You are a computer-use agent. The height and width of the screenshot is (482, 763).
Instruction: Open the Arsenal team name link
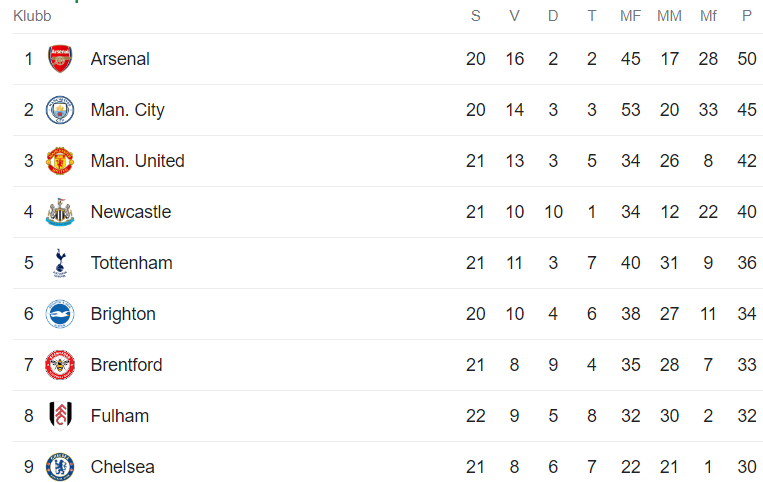point(120,59)
